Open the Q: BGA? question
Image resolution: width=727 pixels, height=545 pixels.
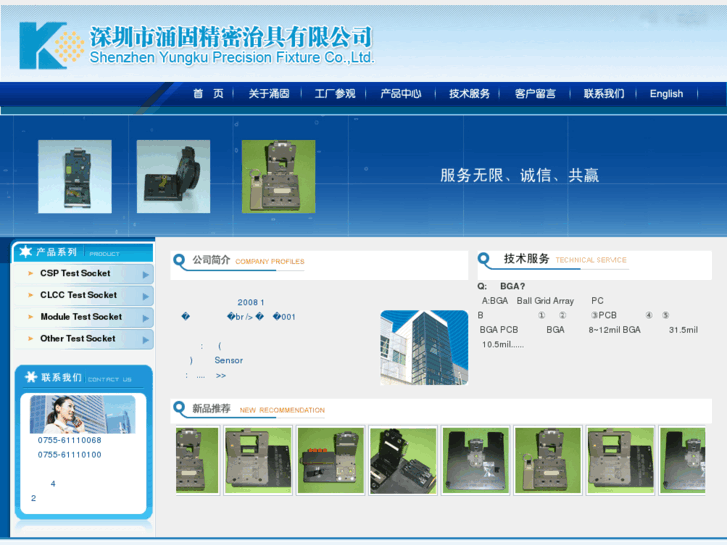click(501, 286)
